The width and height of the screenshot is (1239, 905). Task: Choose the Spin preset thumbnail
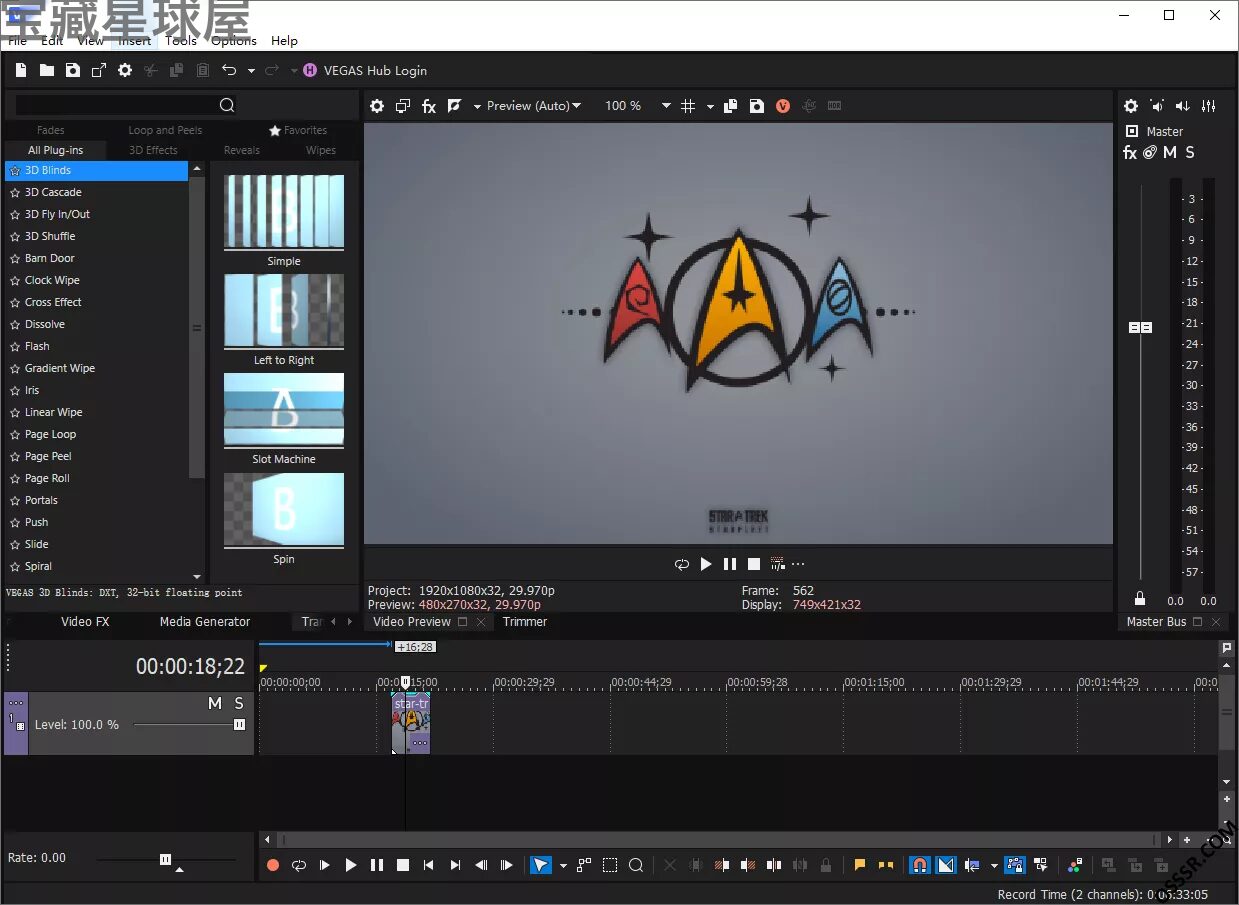(284, 510)
